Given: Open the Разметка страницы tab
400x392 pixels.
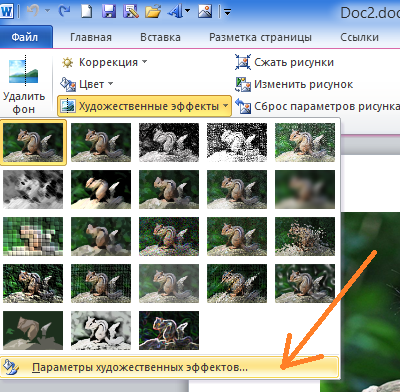Looking at the screenshot, I should [x=260, y=37].
